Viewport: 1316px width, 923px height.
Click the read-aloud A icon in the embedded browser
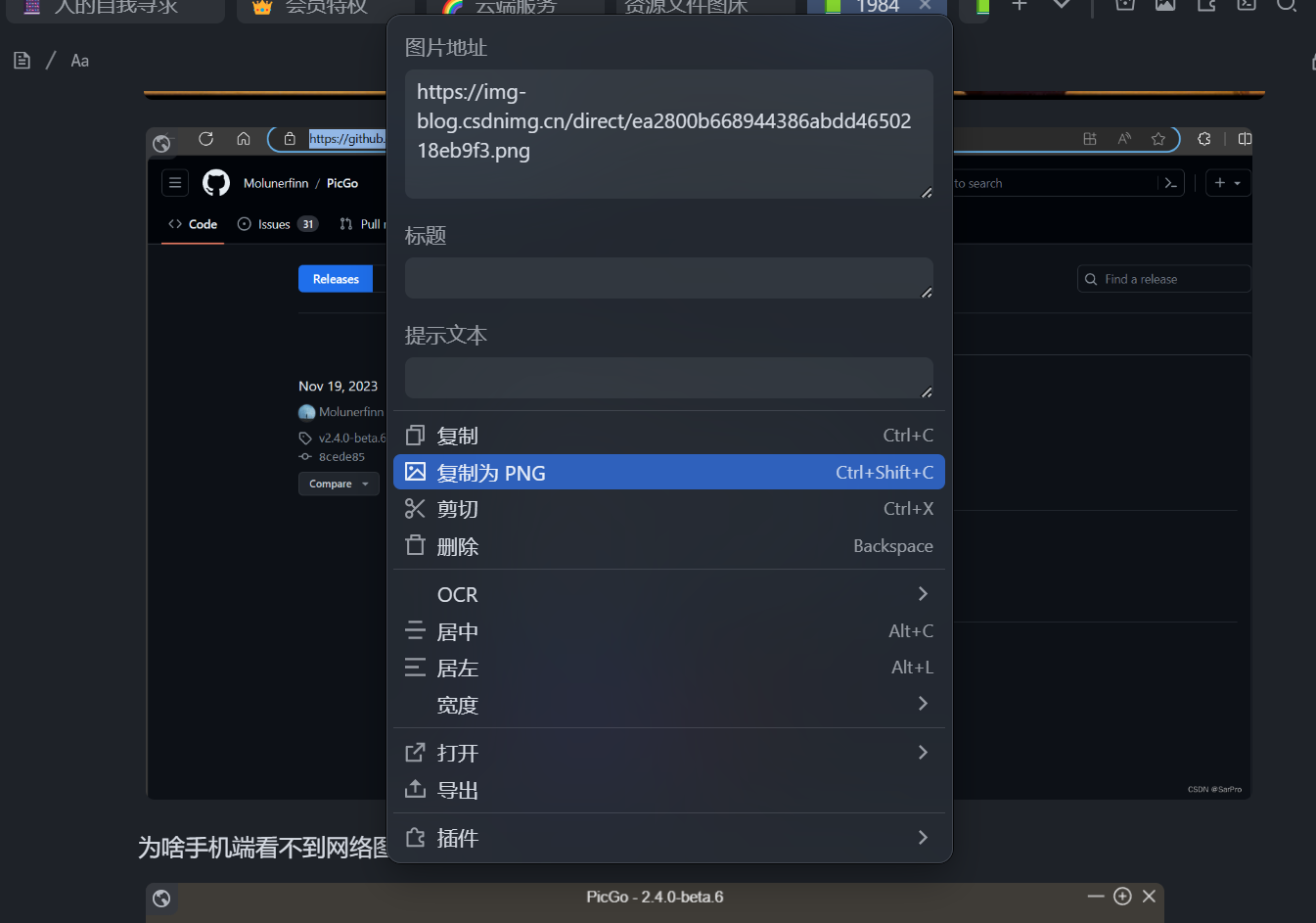[x=1124, y=139]
